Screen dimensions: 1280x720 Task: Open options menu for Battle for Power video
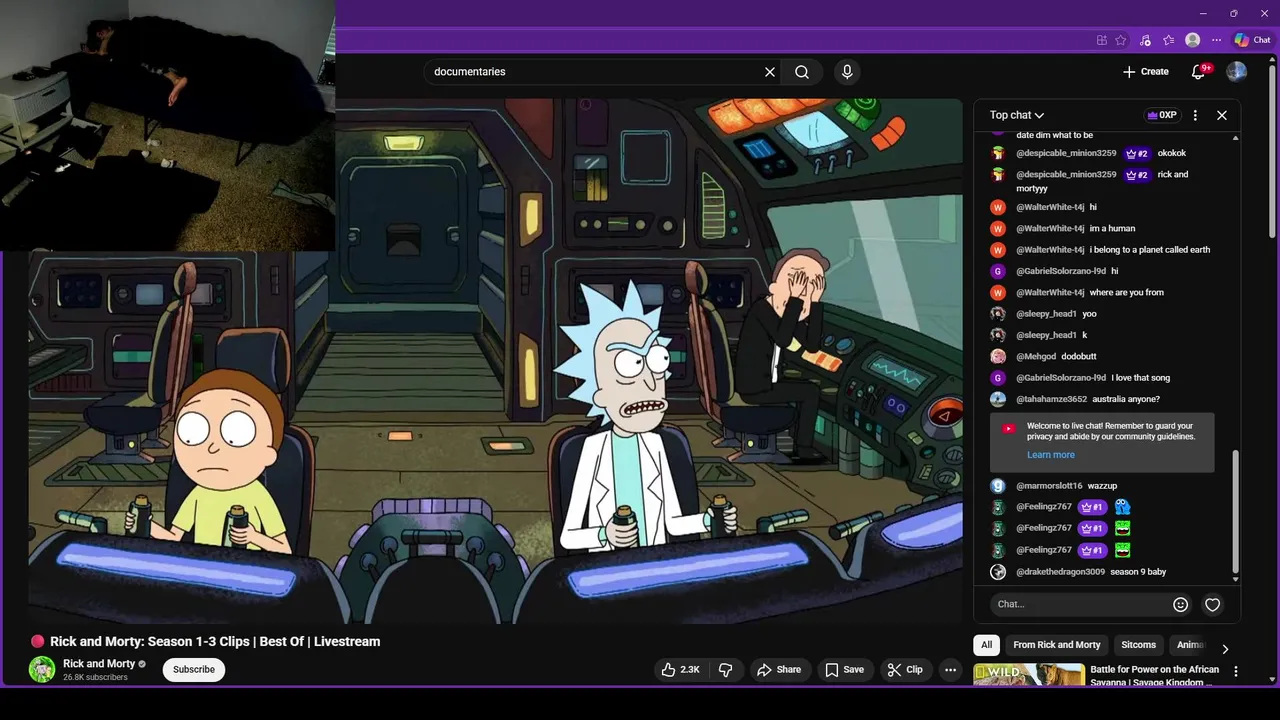click(x=1236, y=672)
